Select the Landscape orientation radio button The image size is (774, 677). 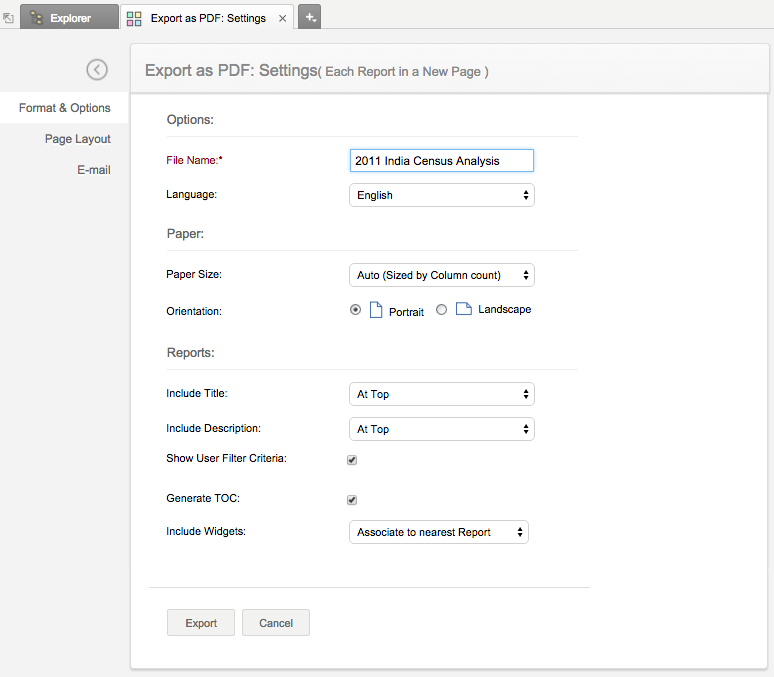(442, 310)
